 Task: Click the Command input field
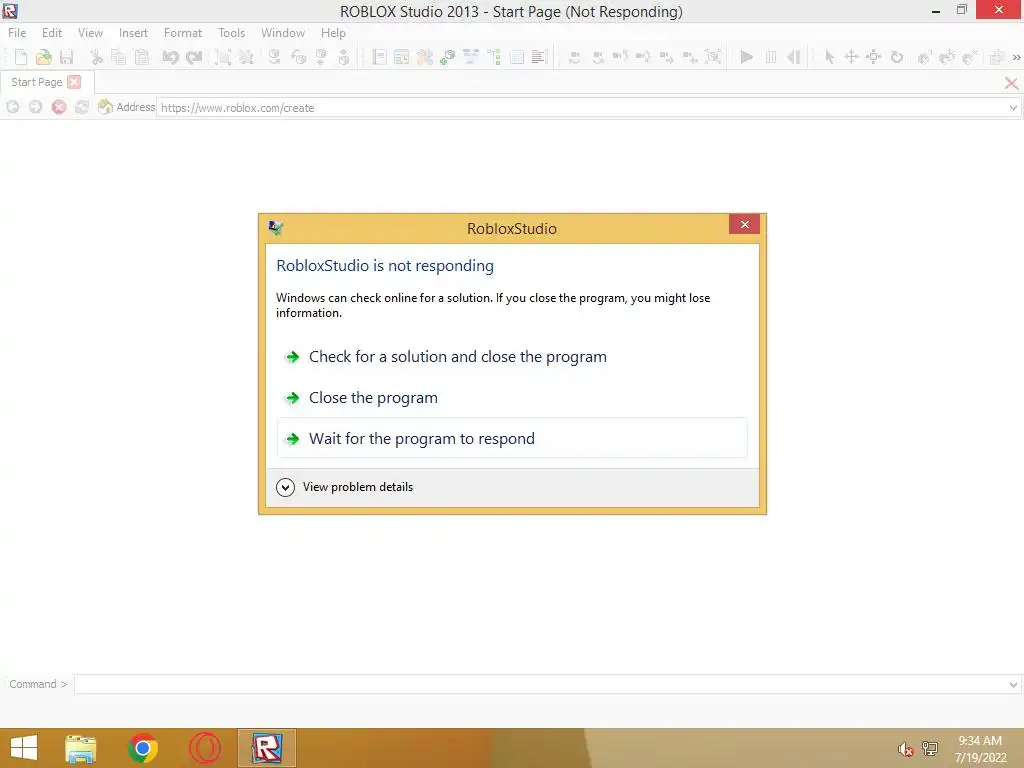541,684
